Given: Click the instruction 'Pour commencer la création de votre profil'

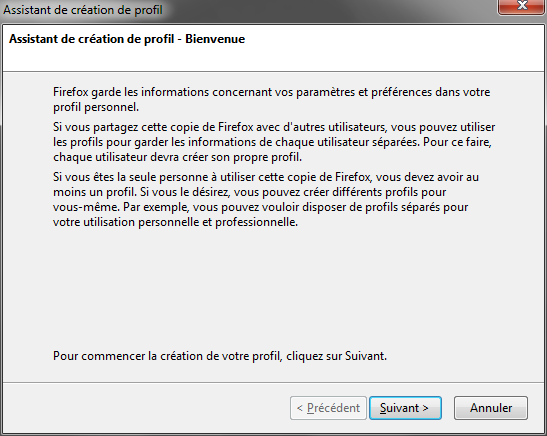Looking at the screenshot, I should click(x=167, y=356).
